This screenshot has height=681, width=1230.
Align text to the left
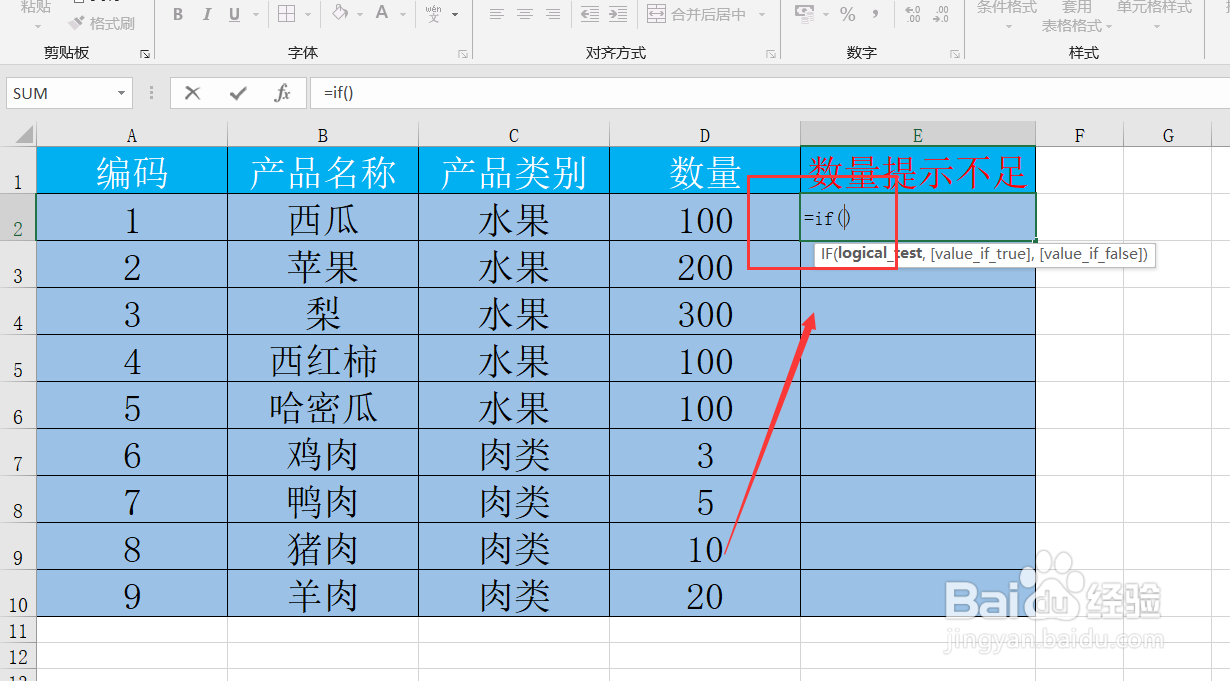[x=497, y=14]
